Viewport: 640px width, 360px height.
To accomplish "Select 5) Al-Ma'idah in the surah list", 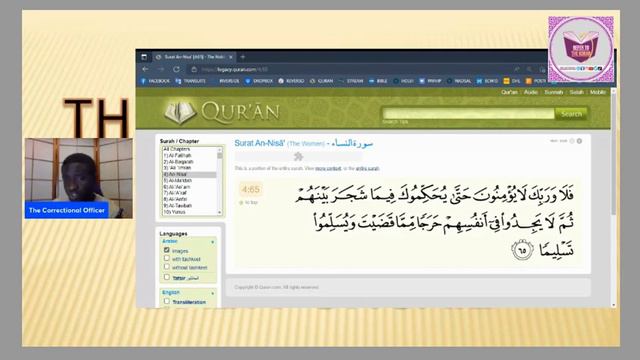I will 189,180.
